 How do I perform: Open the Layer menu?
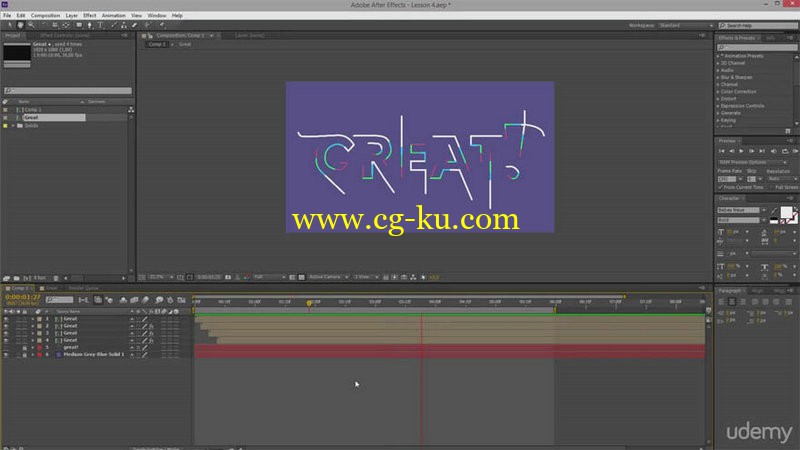[x=71, y=15]
